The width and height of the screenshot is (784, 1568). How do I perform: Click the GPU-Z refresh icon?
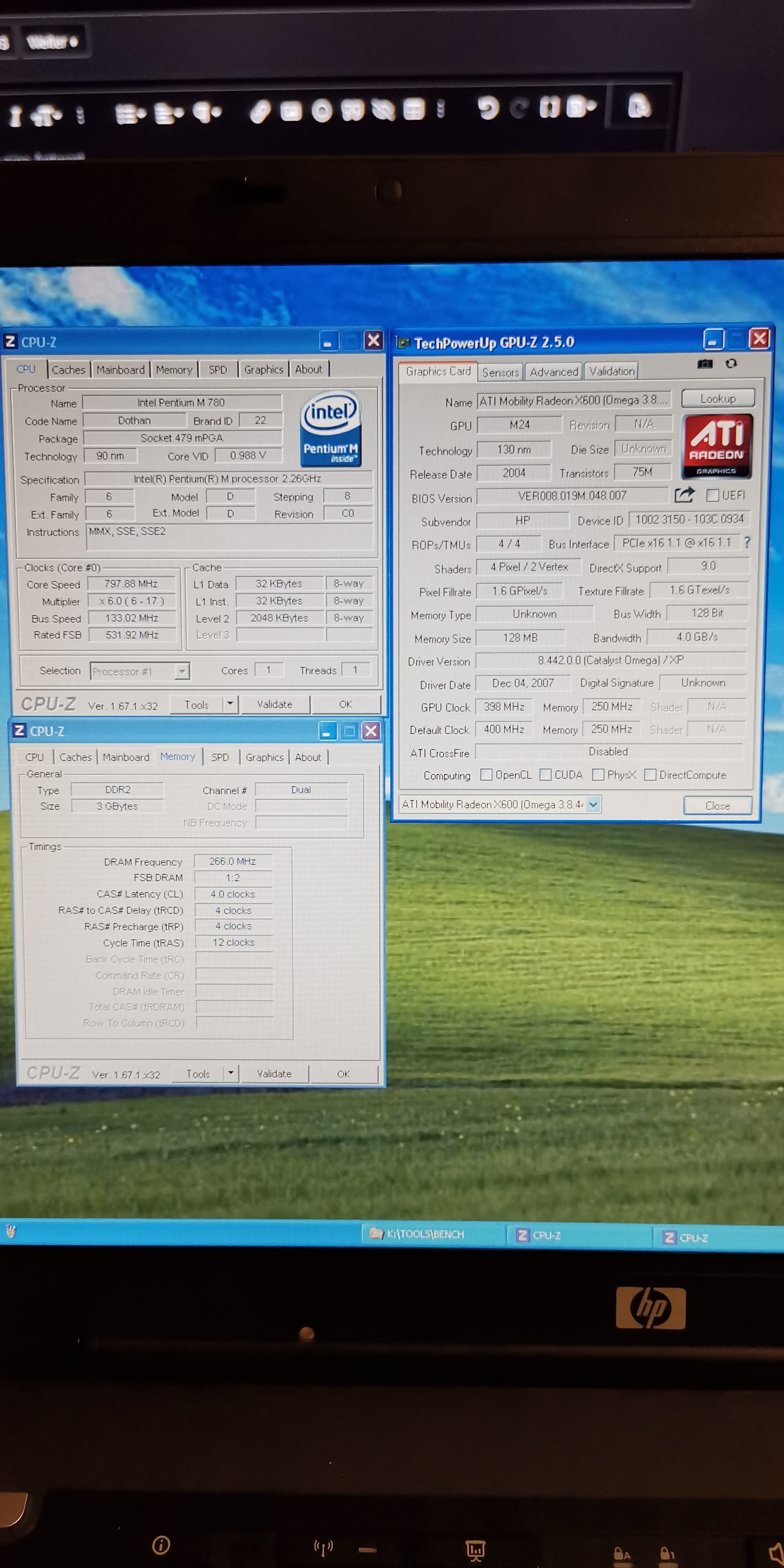click(731, 364)
